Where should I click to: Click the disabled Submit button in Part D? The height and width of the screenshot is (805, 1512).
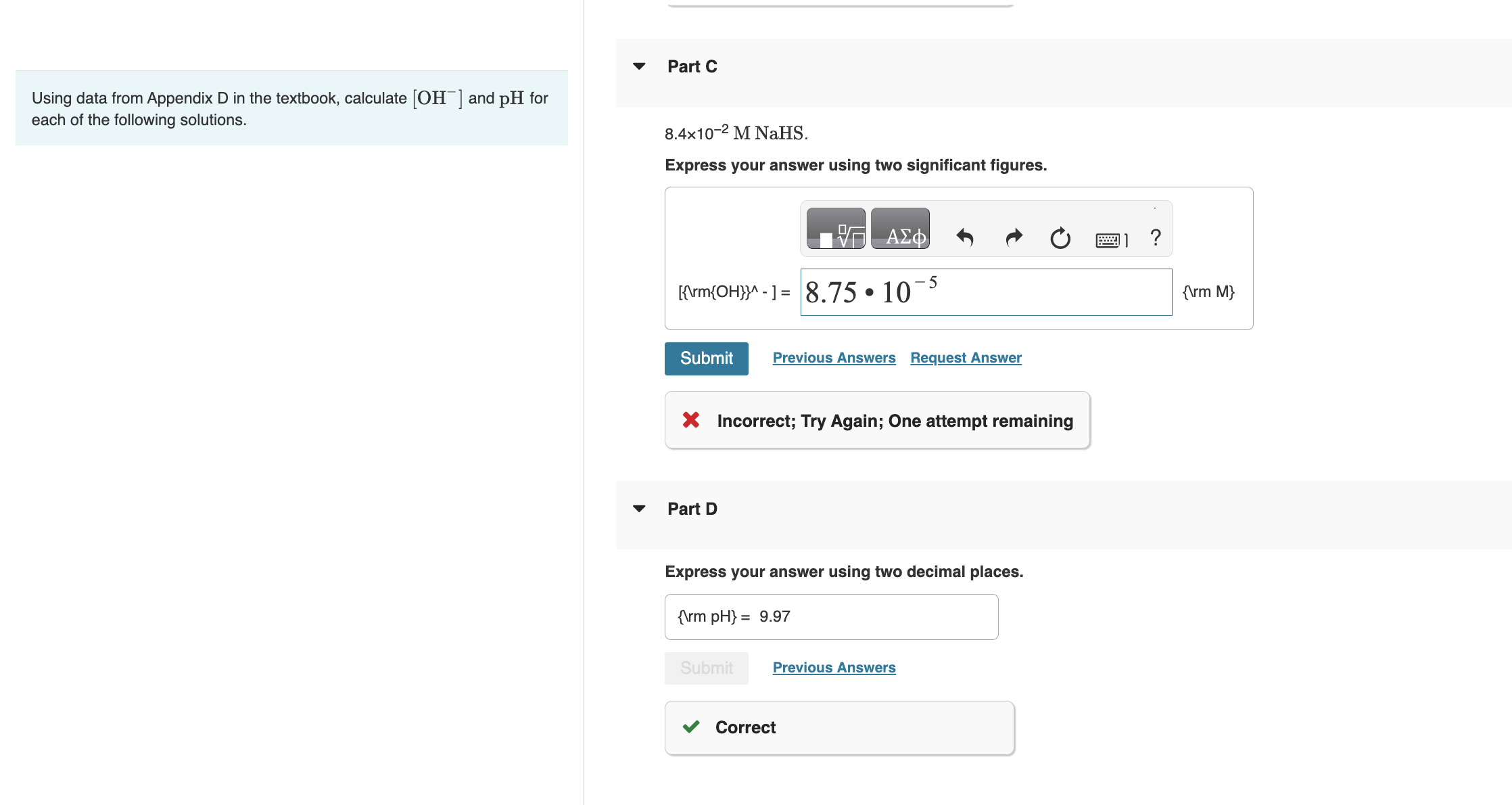(x=706, y=668)
